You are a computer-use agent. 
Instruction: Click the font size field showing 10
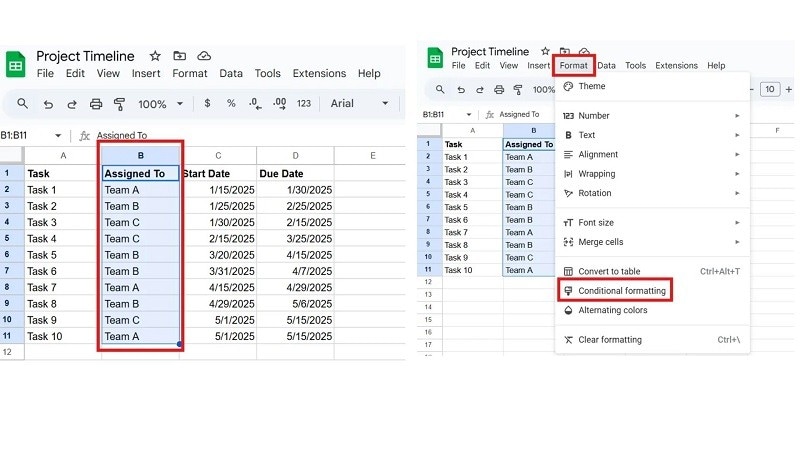(770, 89)
